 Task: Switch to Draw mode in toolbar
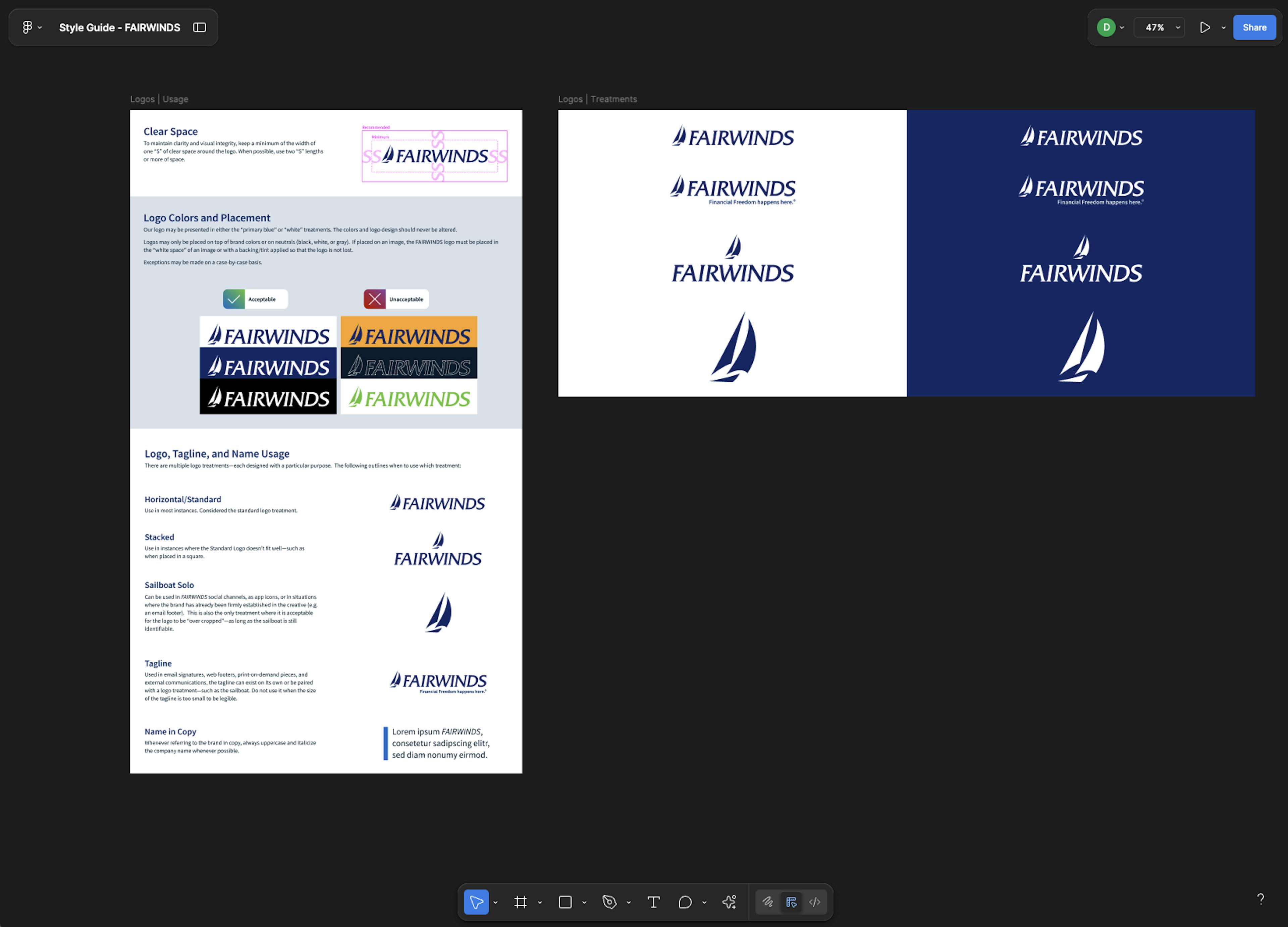768,902
